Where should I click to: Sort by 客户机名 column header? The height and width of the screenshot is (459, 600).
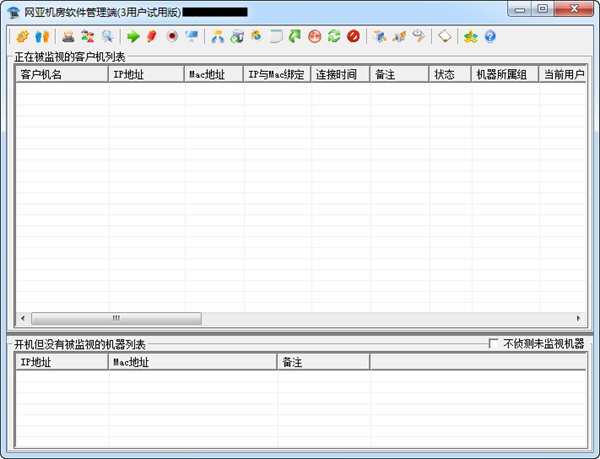pos(60,74)
